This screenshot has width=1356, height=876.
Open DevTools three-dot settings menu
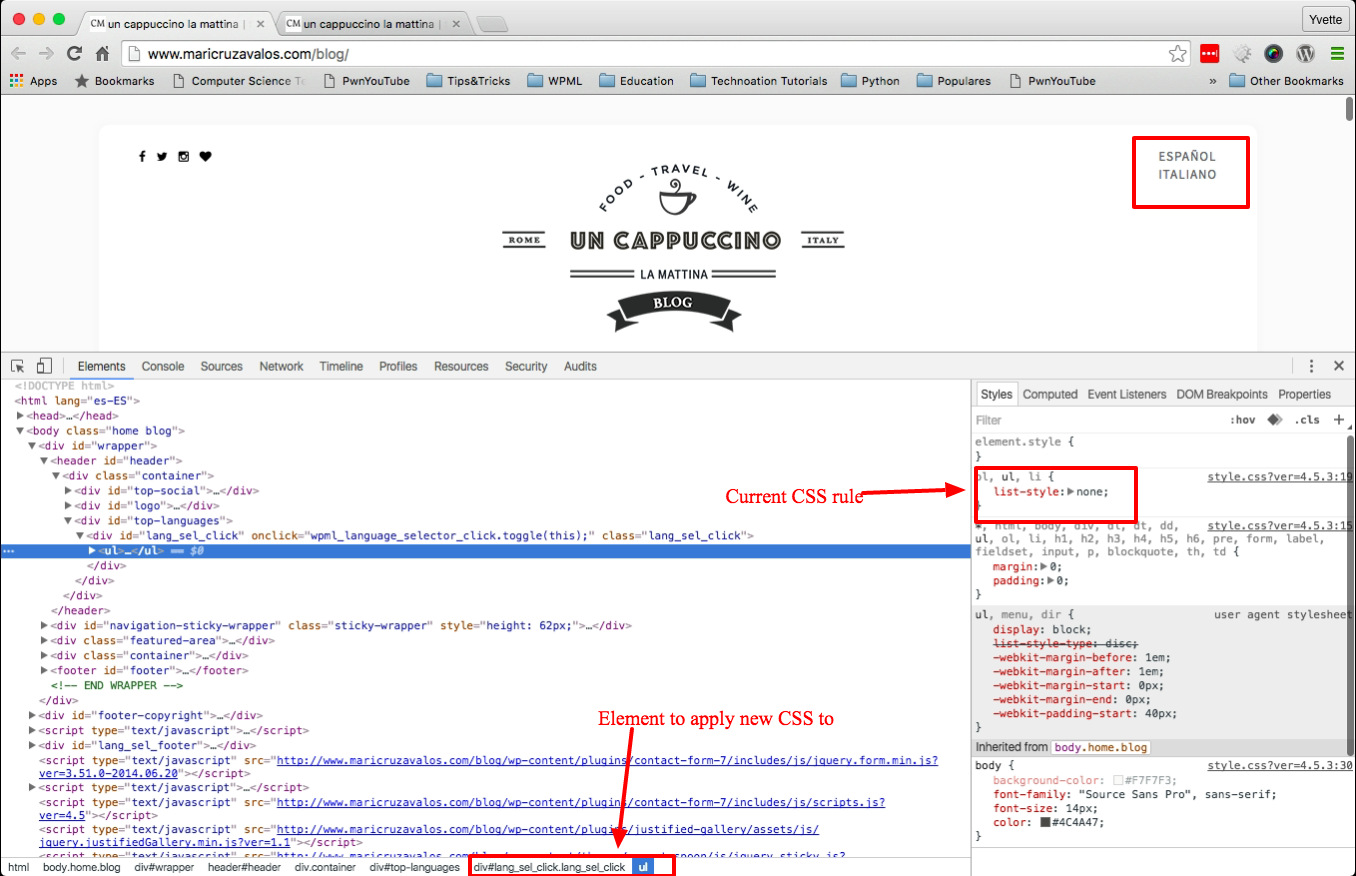tap(1311, 366)
